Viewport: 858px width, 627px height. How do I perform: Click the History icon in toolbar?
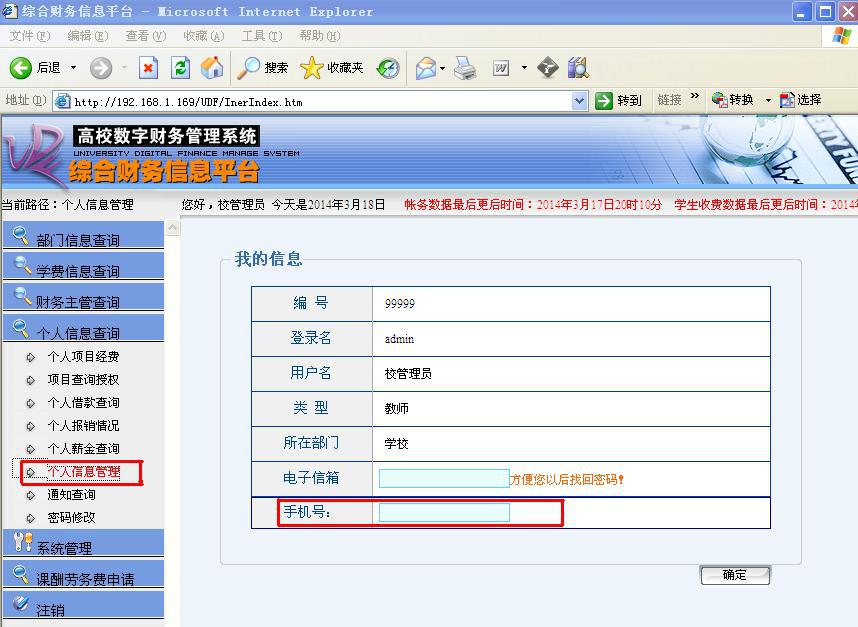pyautogui.click(x=388, y=68)
